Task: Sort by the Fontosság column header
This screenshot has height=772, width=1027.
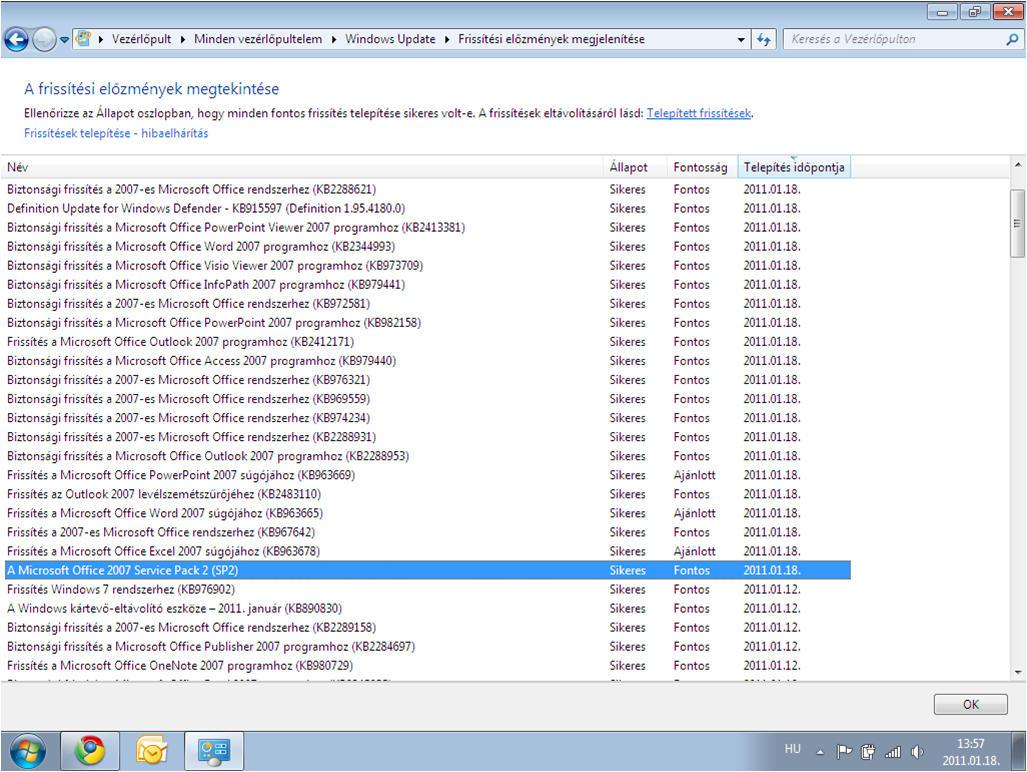Action: 702,167
